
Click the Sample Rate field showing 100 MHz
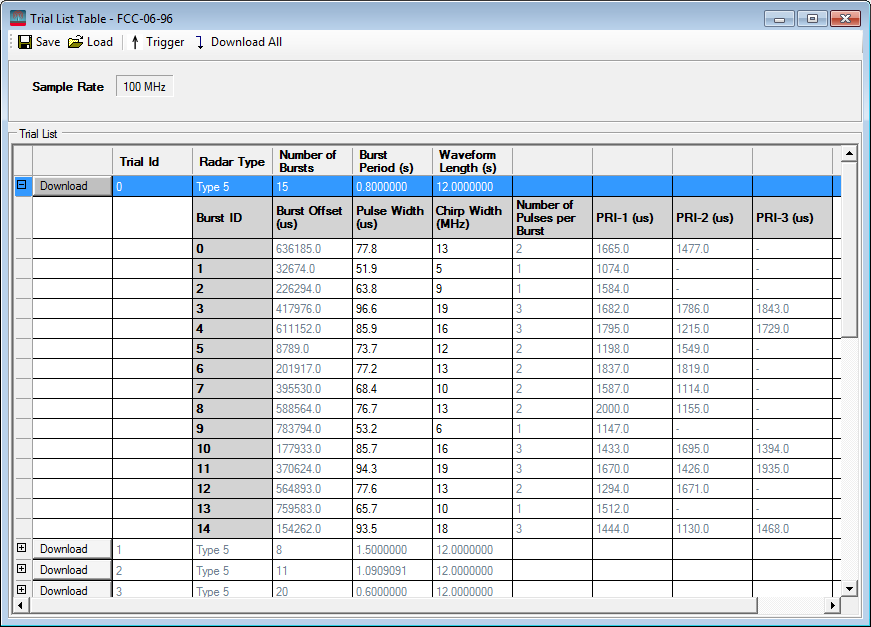coord(144,87)
